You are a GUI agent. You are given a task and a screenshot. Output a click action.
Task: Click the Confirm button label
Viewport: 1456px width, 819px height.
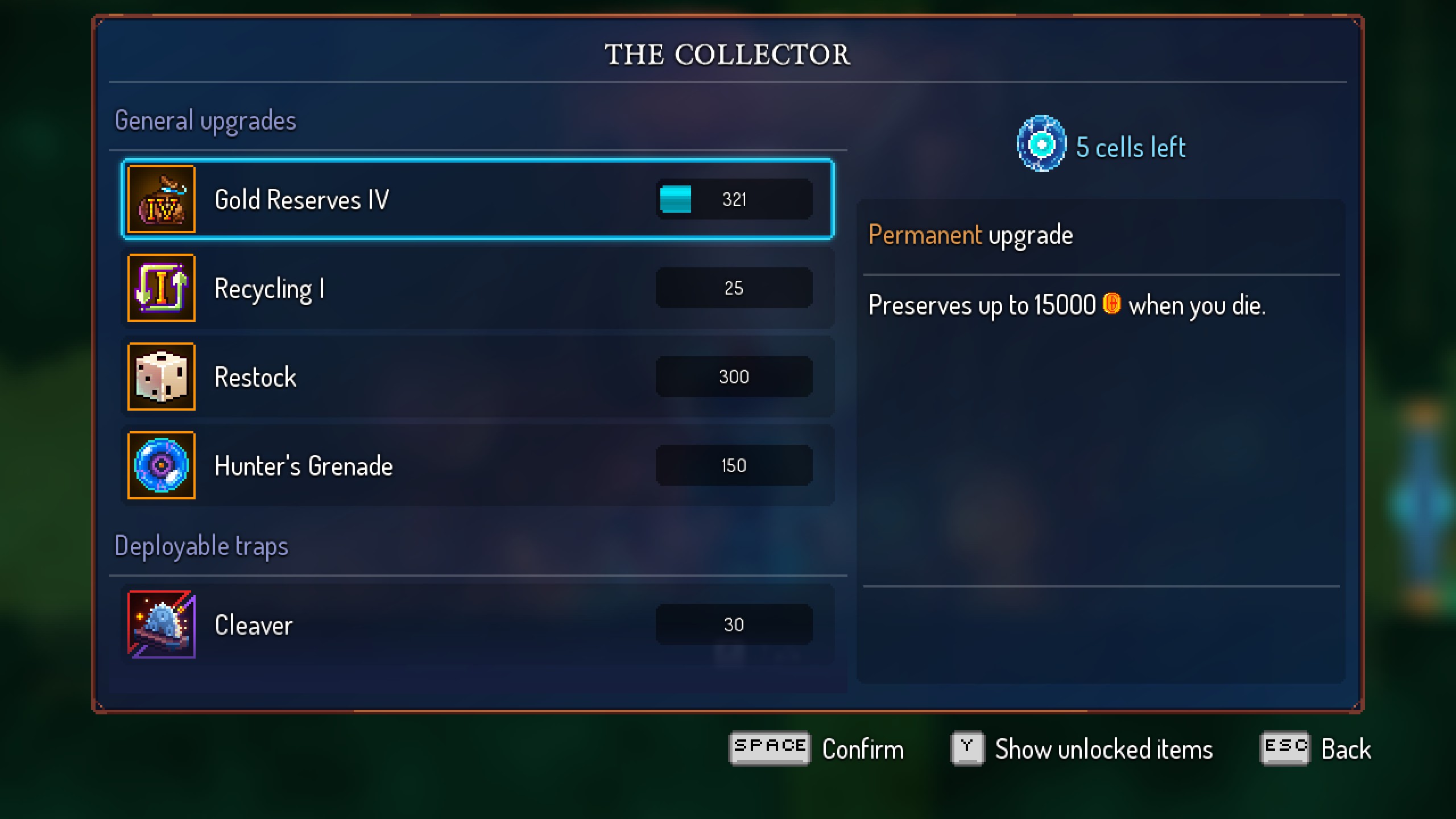(x=863, y=749)
